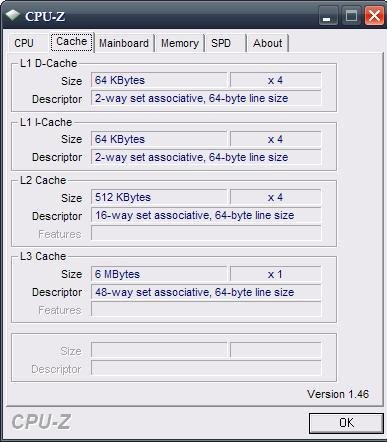Close the CPU-Z window
Image resolution: width=388 pixels, height=442 pixels.
click(x=374, y=16)
